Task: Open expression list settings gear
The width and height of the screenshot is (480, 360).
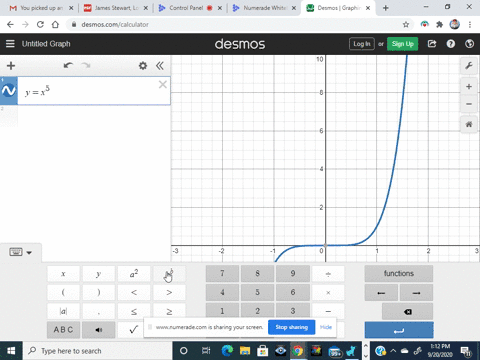Action: pyautogui.click(x=143, y=66)
